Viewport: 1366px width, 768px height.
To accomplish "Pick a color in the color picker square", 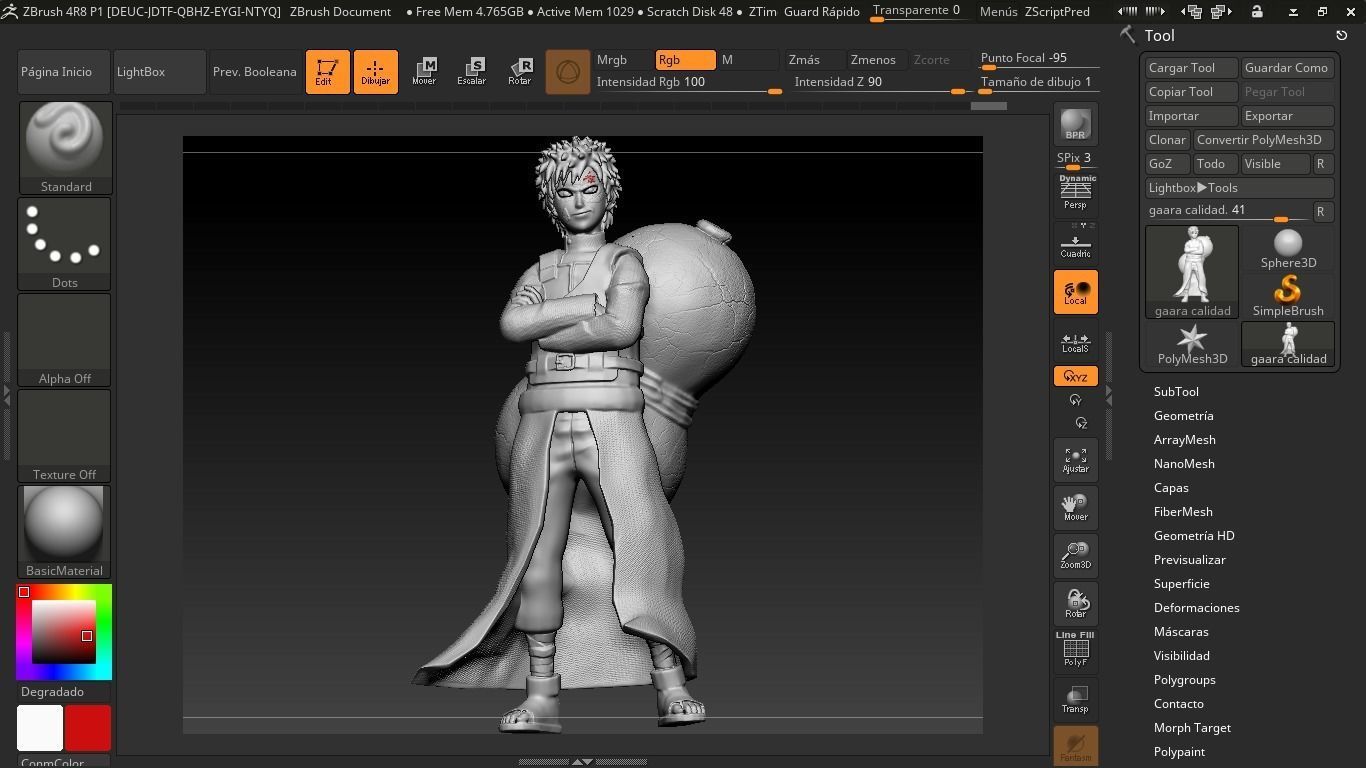I will click(63, 632).
